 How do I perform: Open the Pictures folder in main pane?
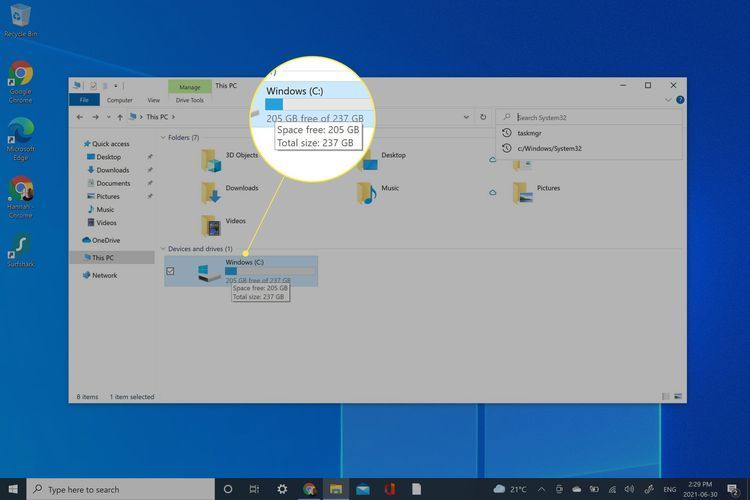pos(522,191)
